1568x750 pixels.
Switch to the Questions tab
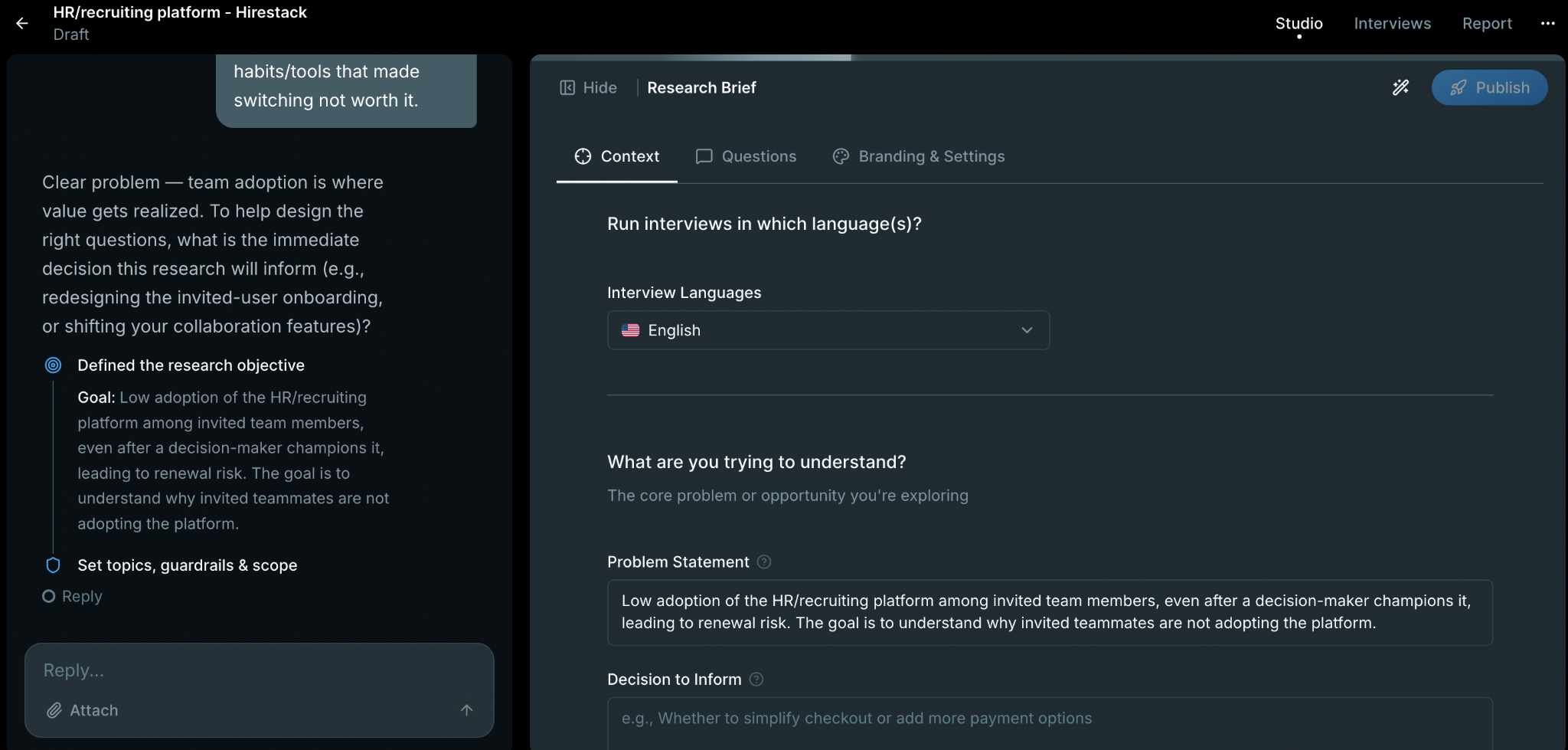(746, 156)
